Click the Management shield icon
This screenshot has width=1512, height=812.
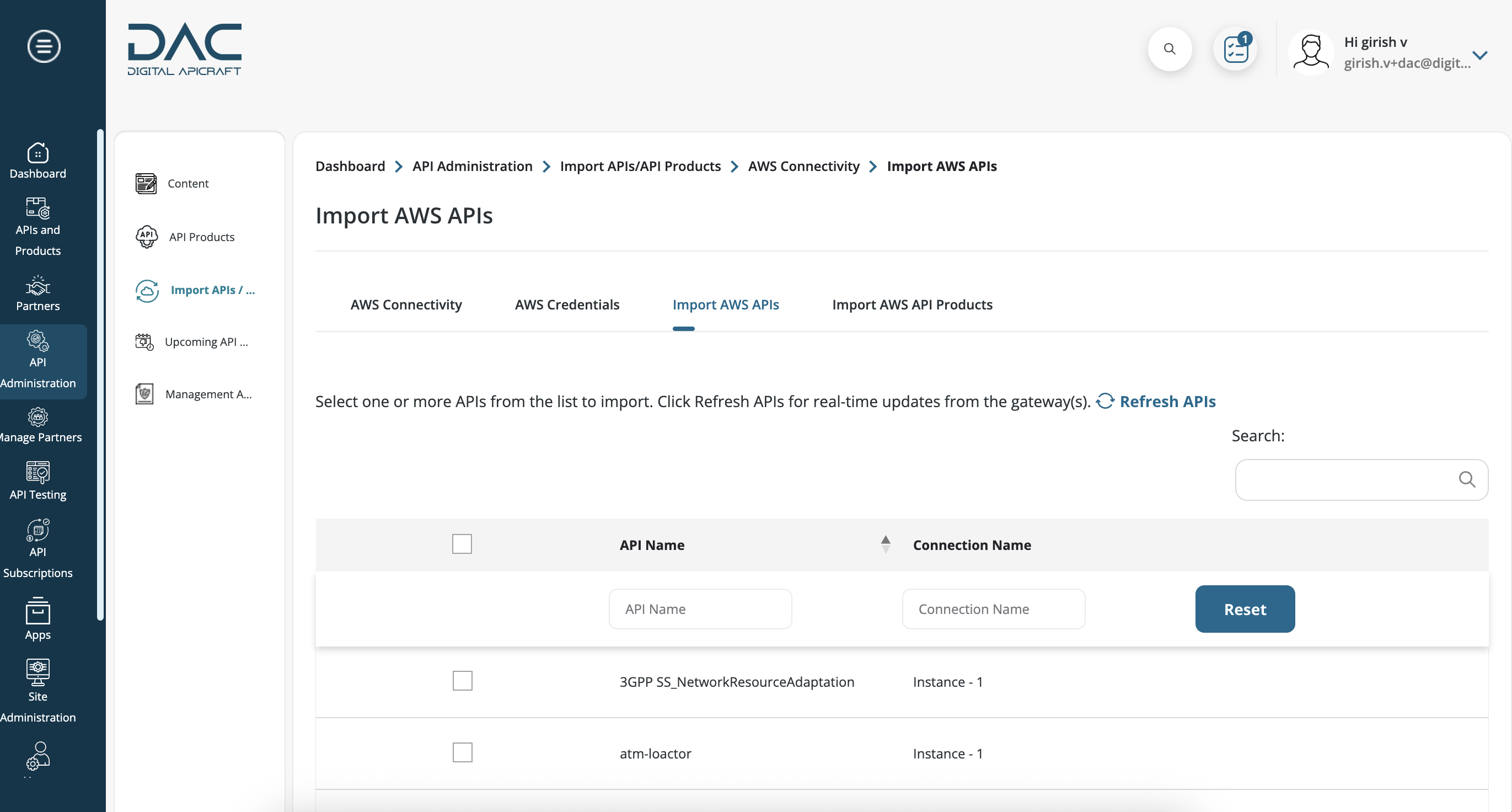(144, 394)
